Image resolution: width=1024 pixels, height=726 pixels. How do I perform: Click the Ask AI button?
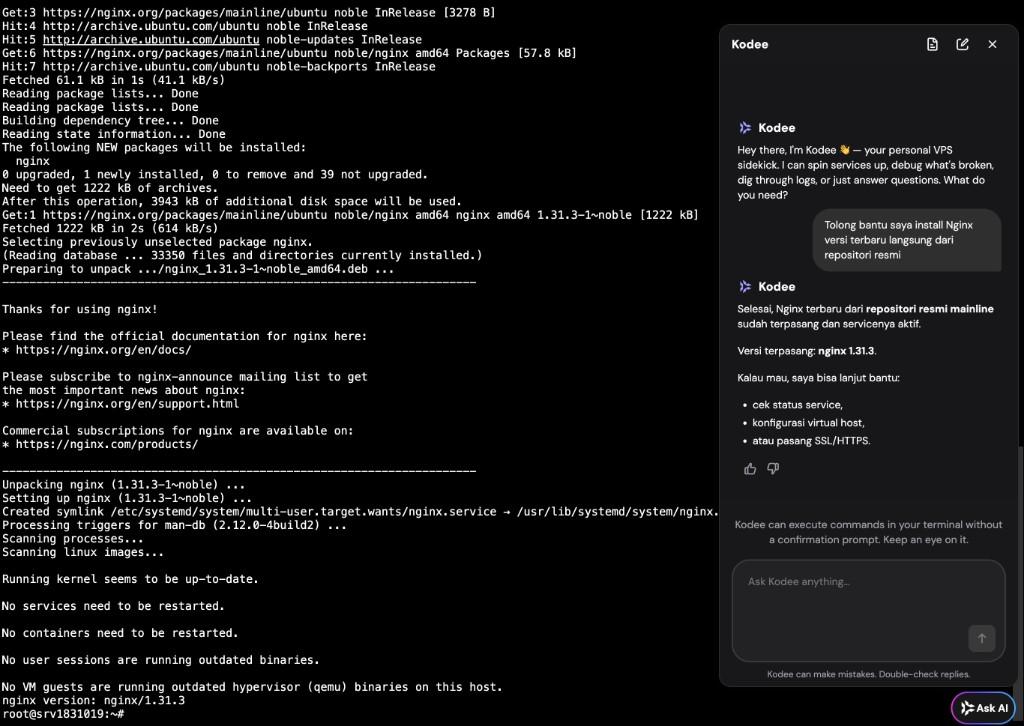coord(984,708)
